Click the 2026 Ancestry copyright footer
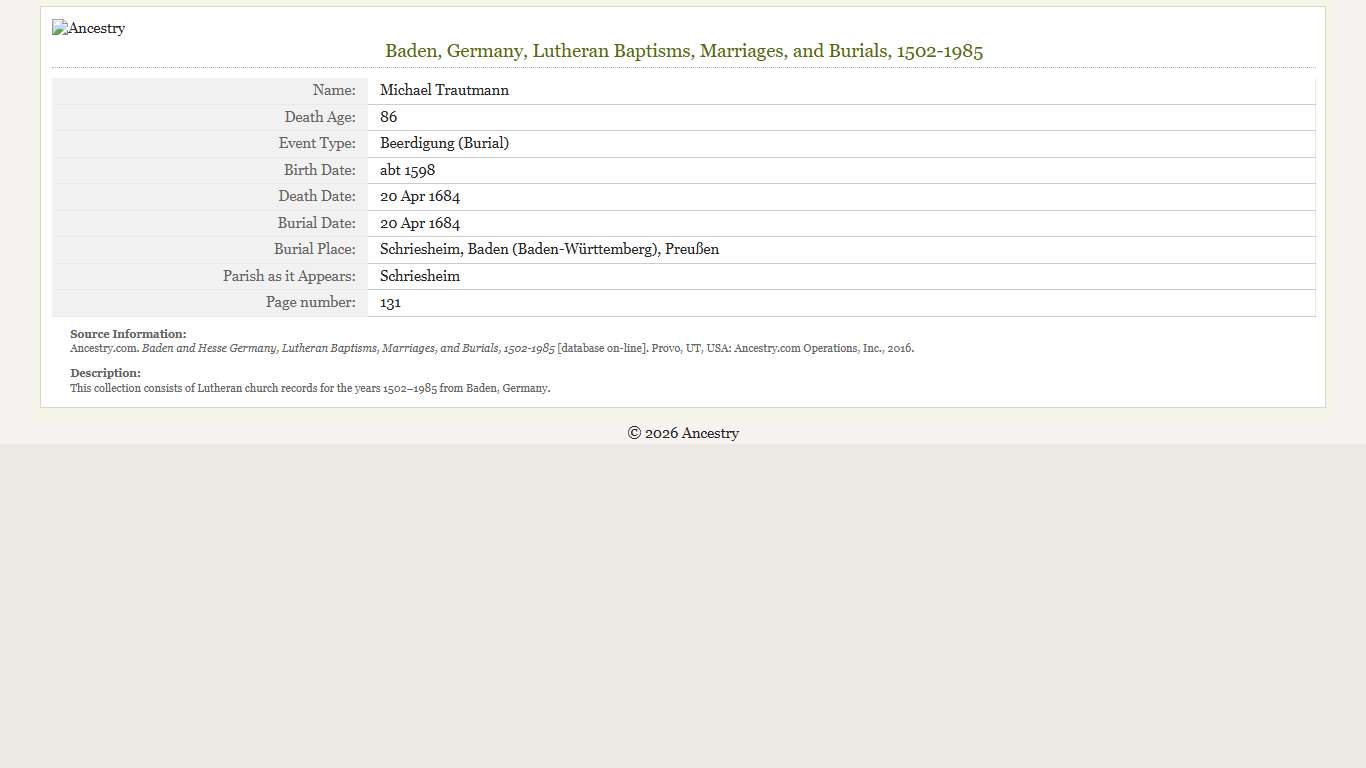 point(683,433)
